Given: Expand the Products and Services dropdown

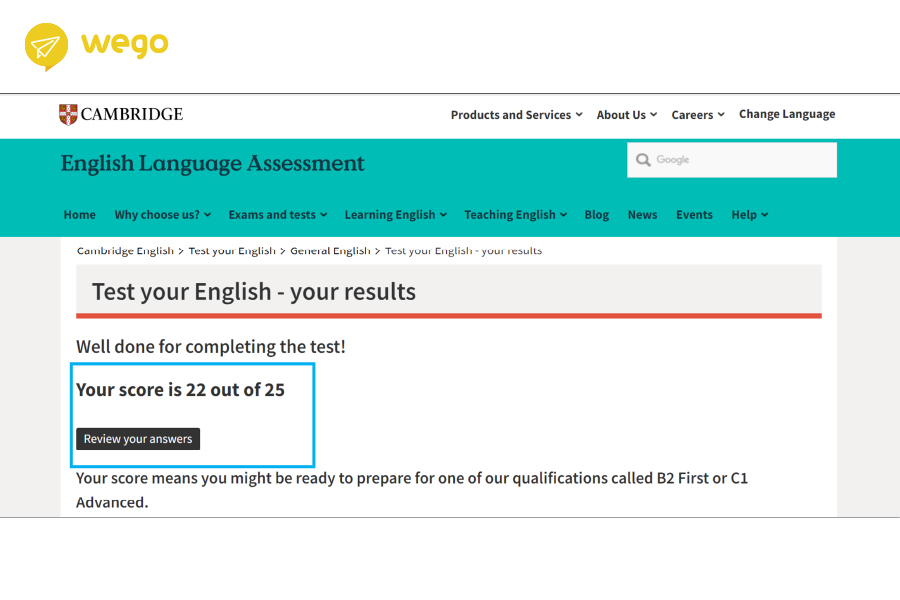Looking at the screenshot, I should pyautogui.click(x=517, y=115).
